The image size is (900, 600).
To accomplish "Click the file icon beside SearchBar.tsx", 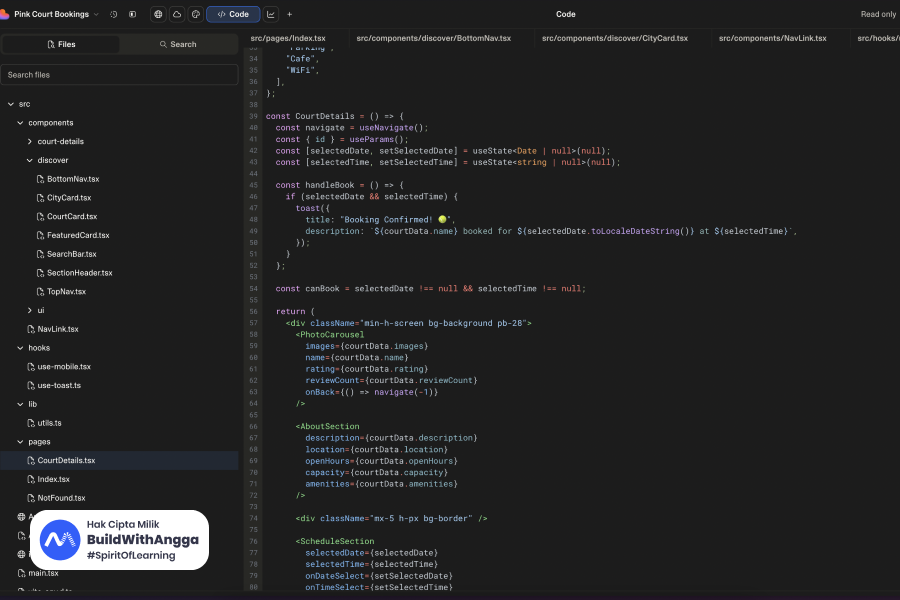I will click(40, 254).
